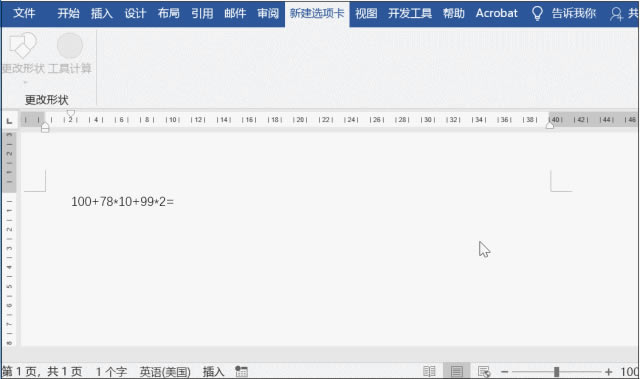Click the 告诉我你 search box
This screenshot has width=640, height=379.
point(574,13)
